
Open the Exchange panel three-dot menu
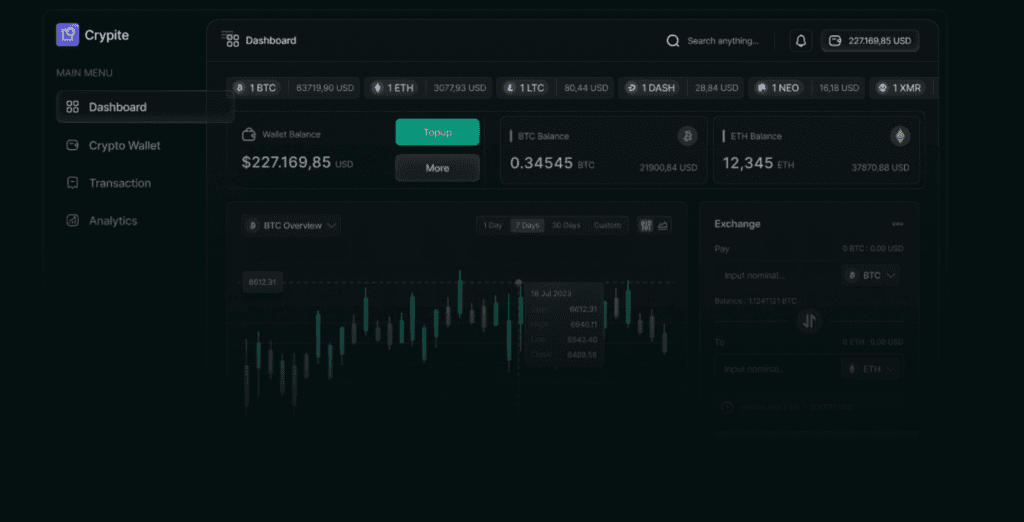[x=897, y=224]
